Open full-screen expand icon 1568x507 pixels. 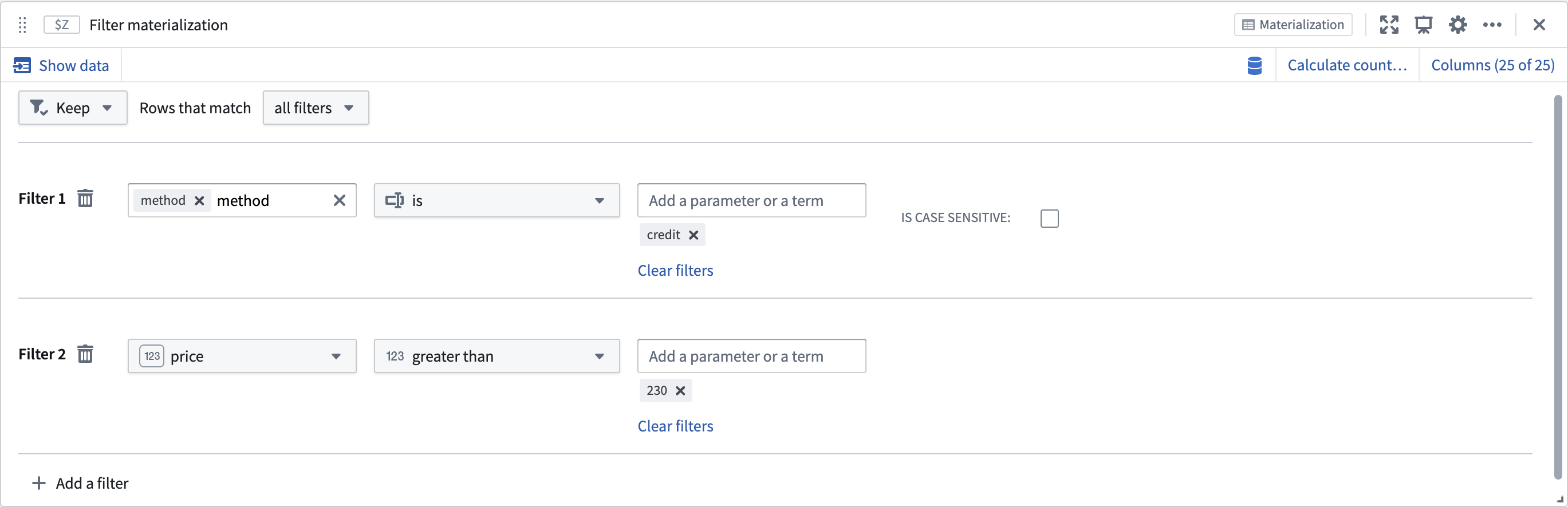click(x=1389, y=25)
